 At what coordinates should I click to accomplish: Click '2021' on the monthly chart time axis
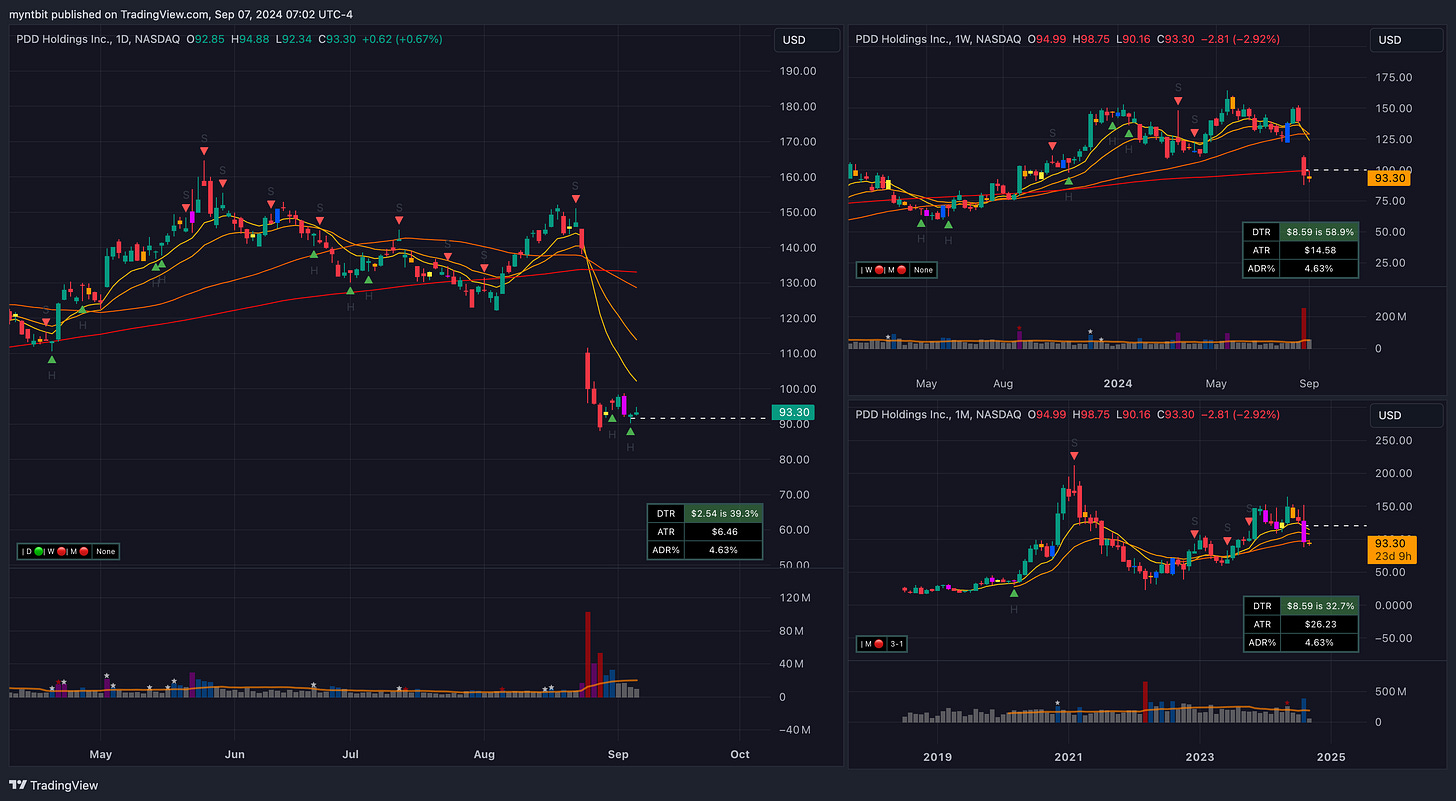click(x=1069, y=757)
